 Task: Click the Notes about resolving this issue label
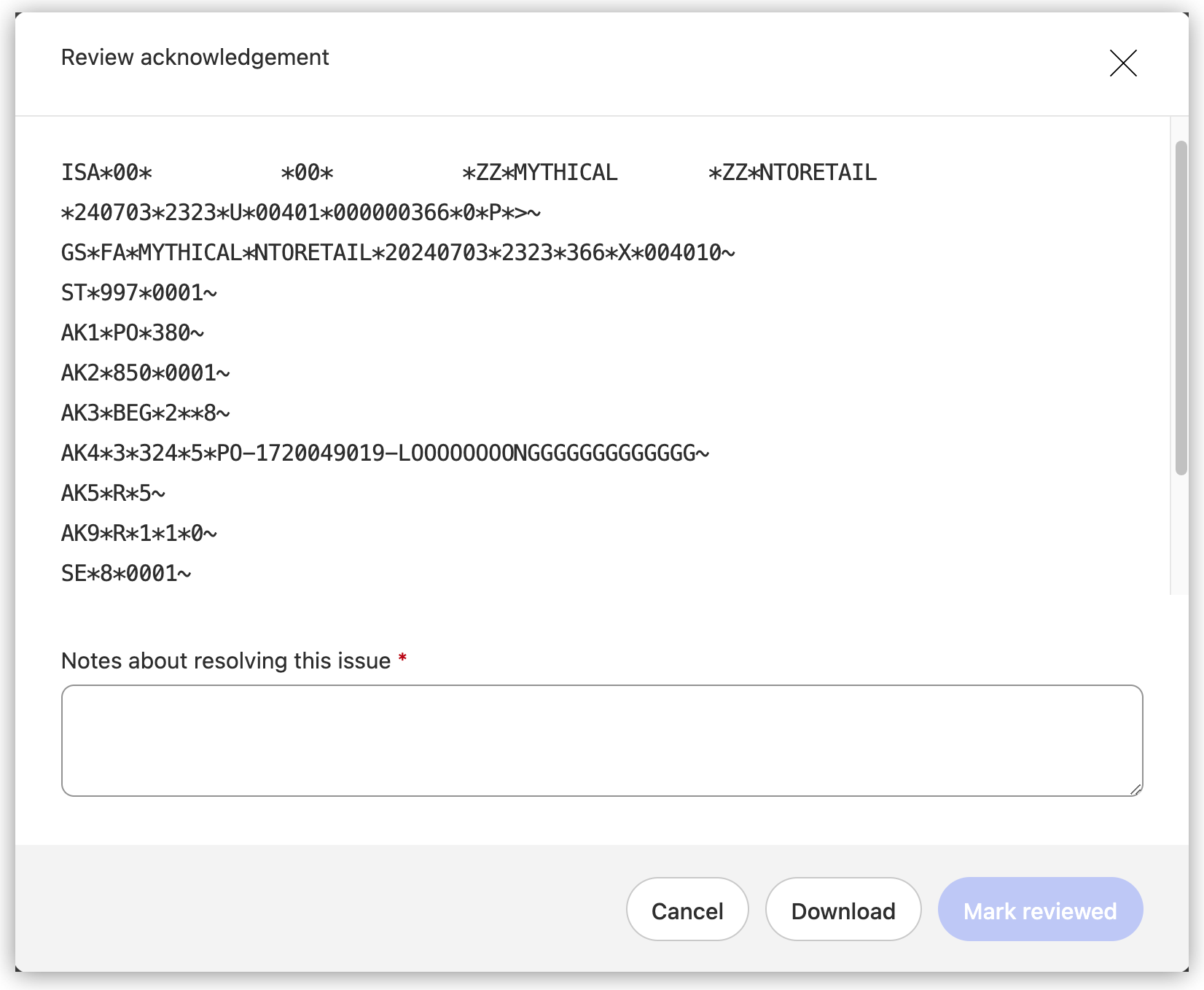[226, 660]
